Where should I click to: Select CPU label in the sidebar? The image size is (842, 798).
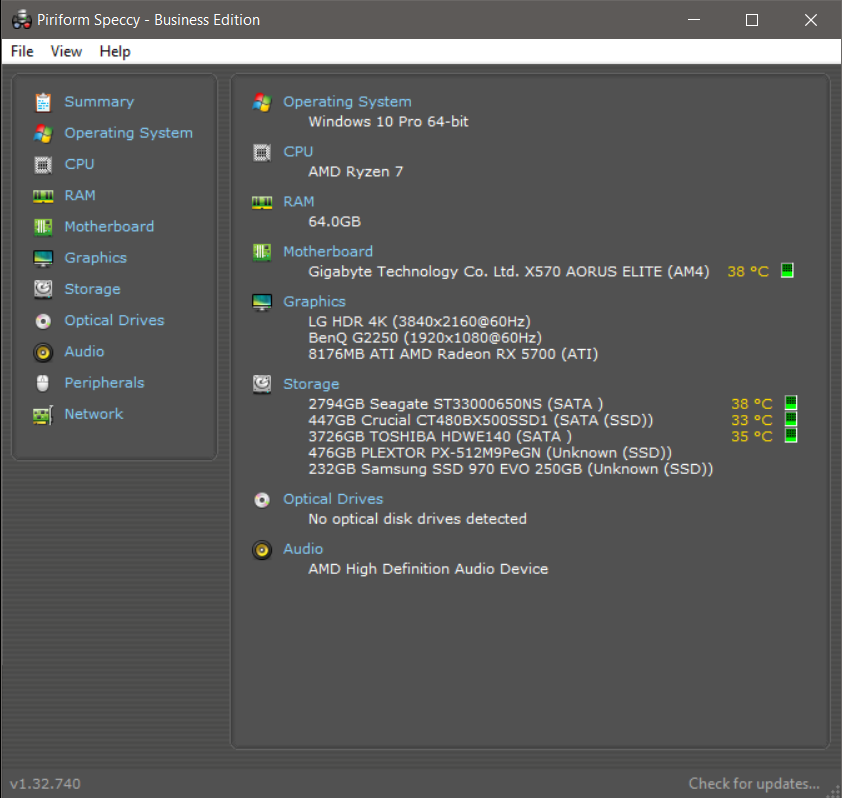[x=79, y=164]
